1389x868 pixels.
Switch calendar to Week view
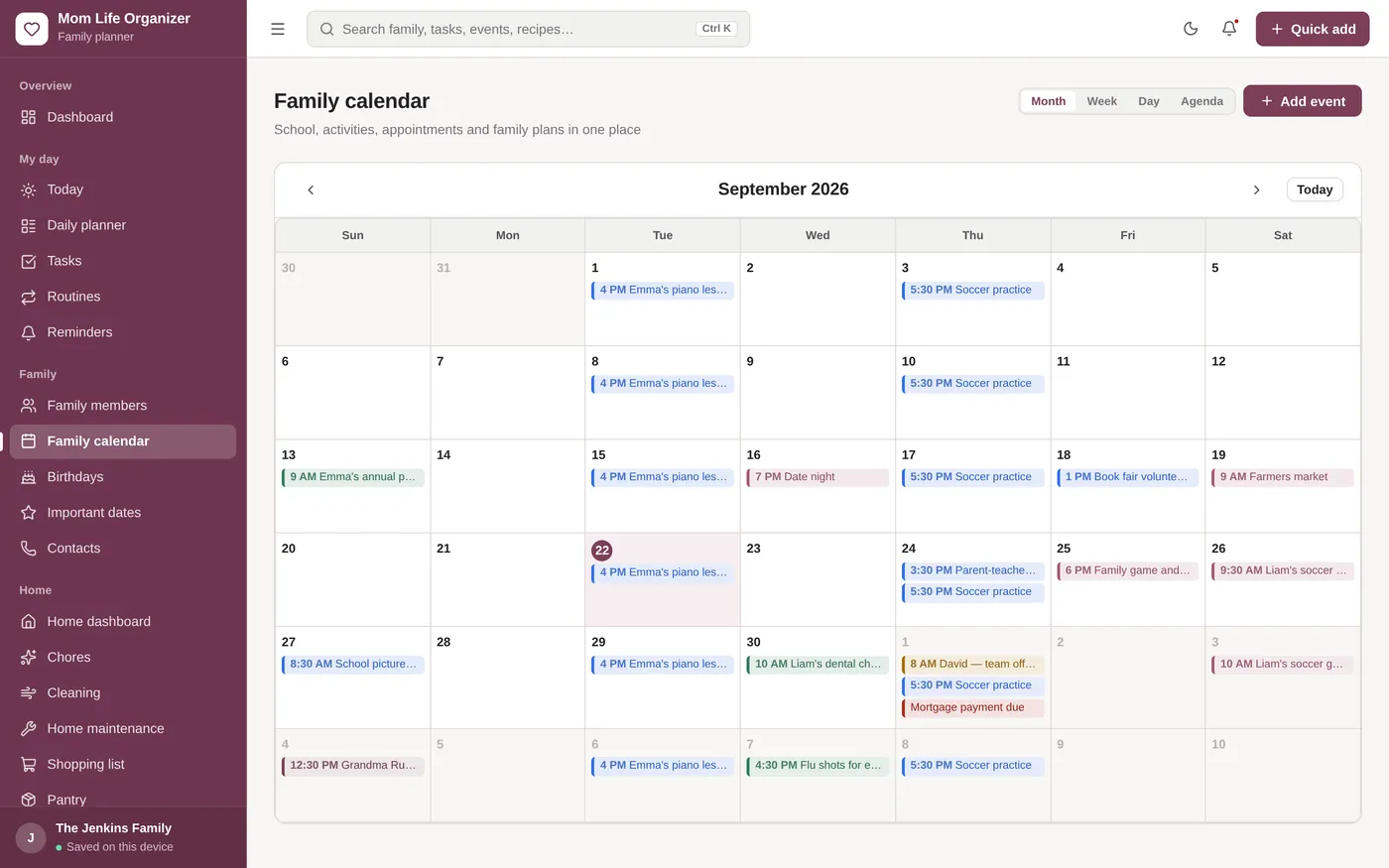(x=1101, y=101)
